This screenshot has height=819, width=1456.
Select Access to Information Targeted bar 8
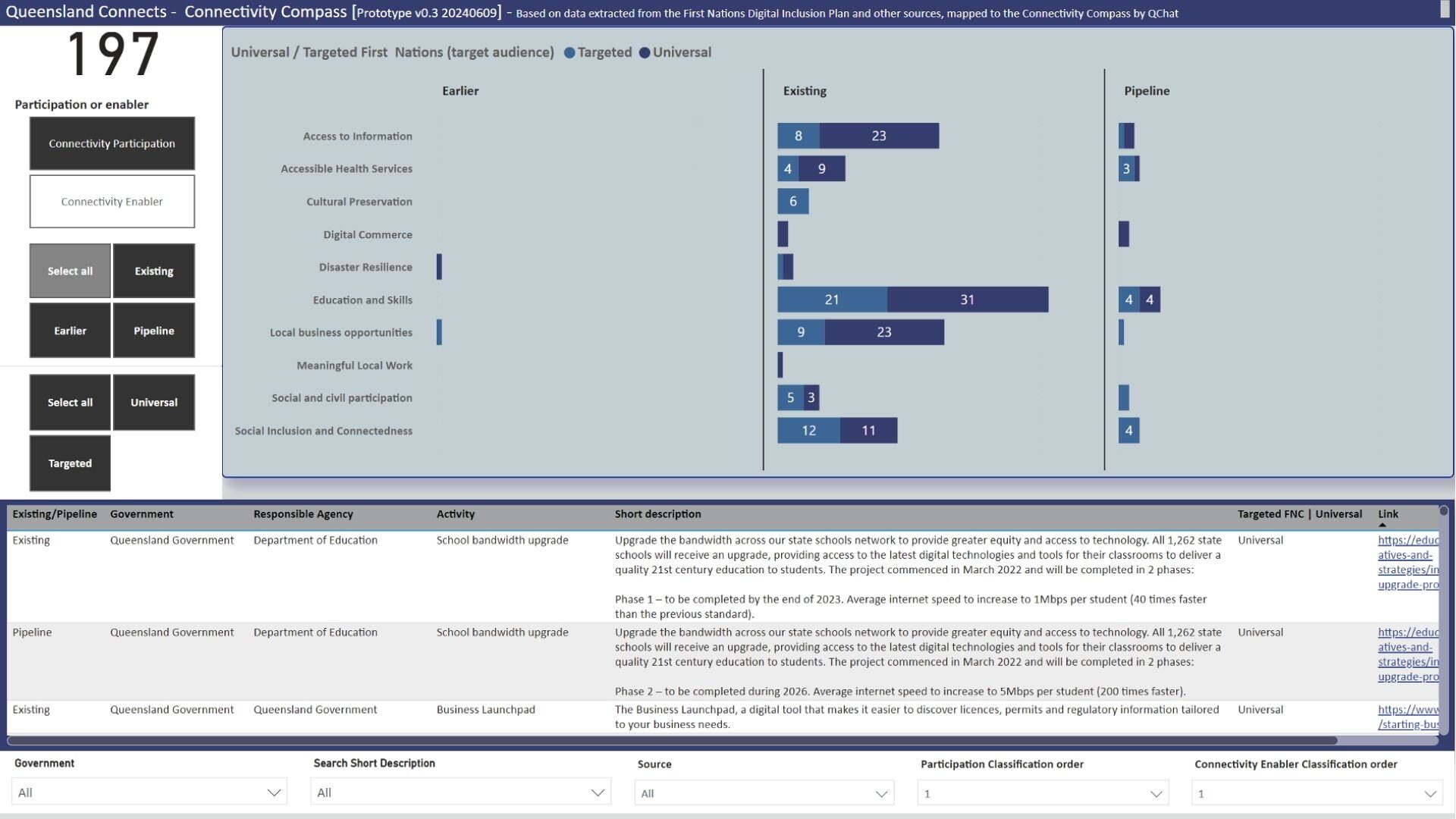(x=799, y=136)
